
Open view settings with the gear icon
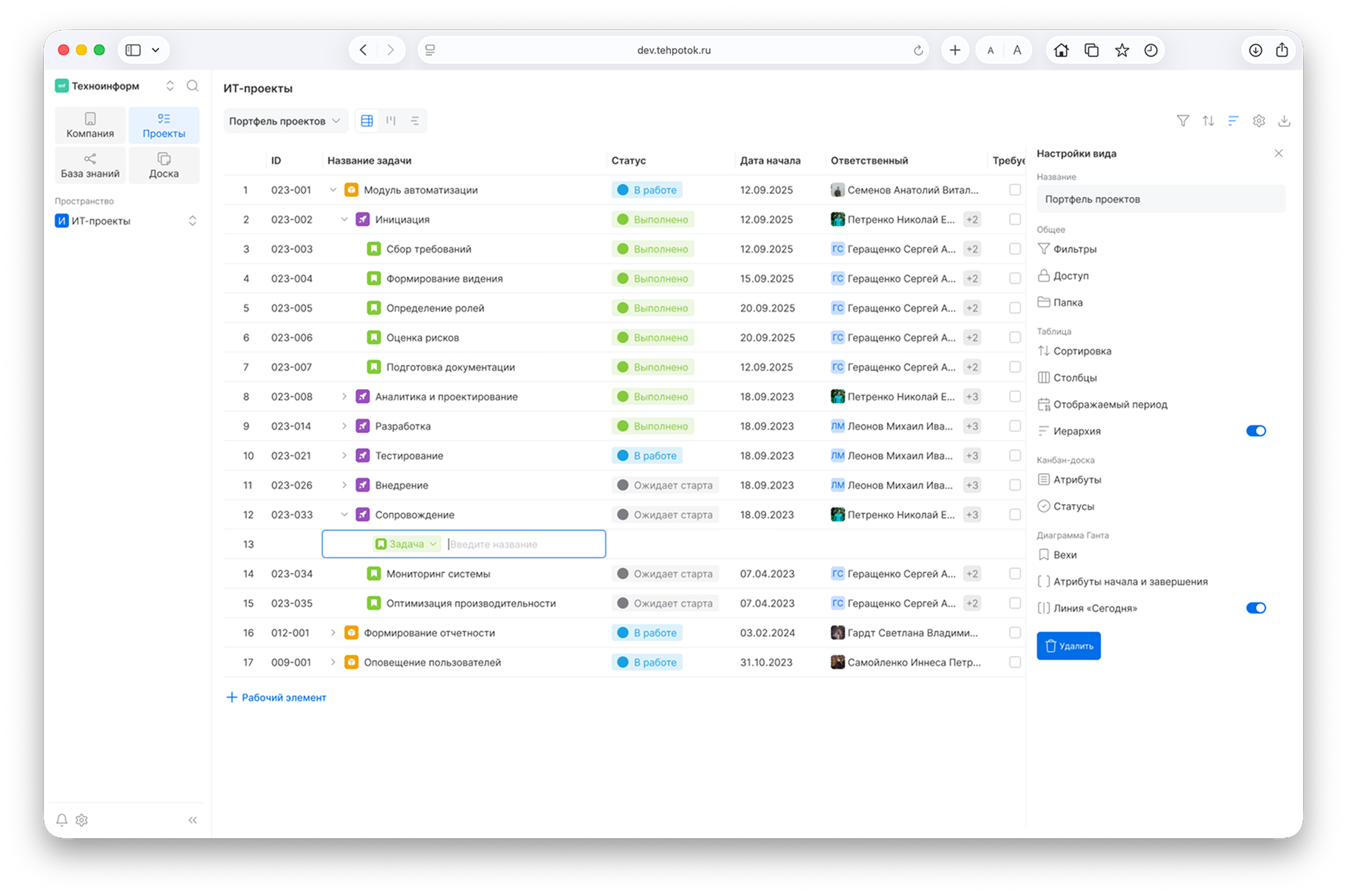[x=1259, y=121]
